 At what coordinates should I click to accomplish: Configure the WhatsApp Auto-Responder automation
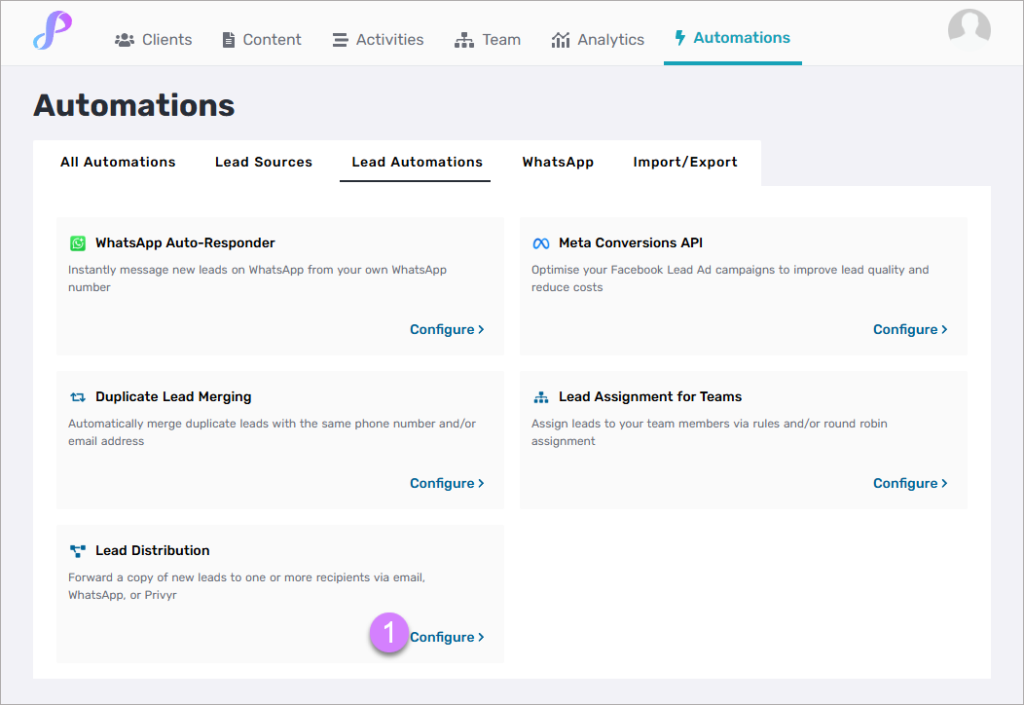pyautogui.click(x=446, y=329)
